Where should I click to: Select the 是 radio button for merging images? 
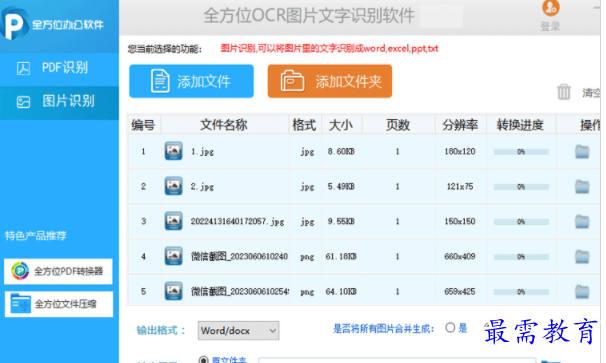[450, 328]
